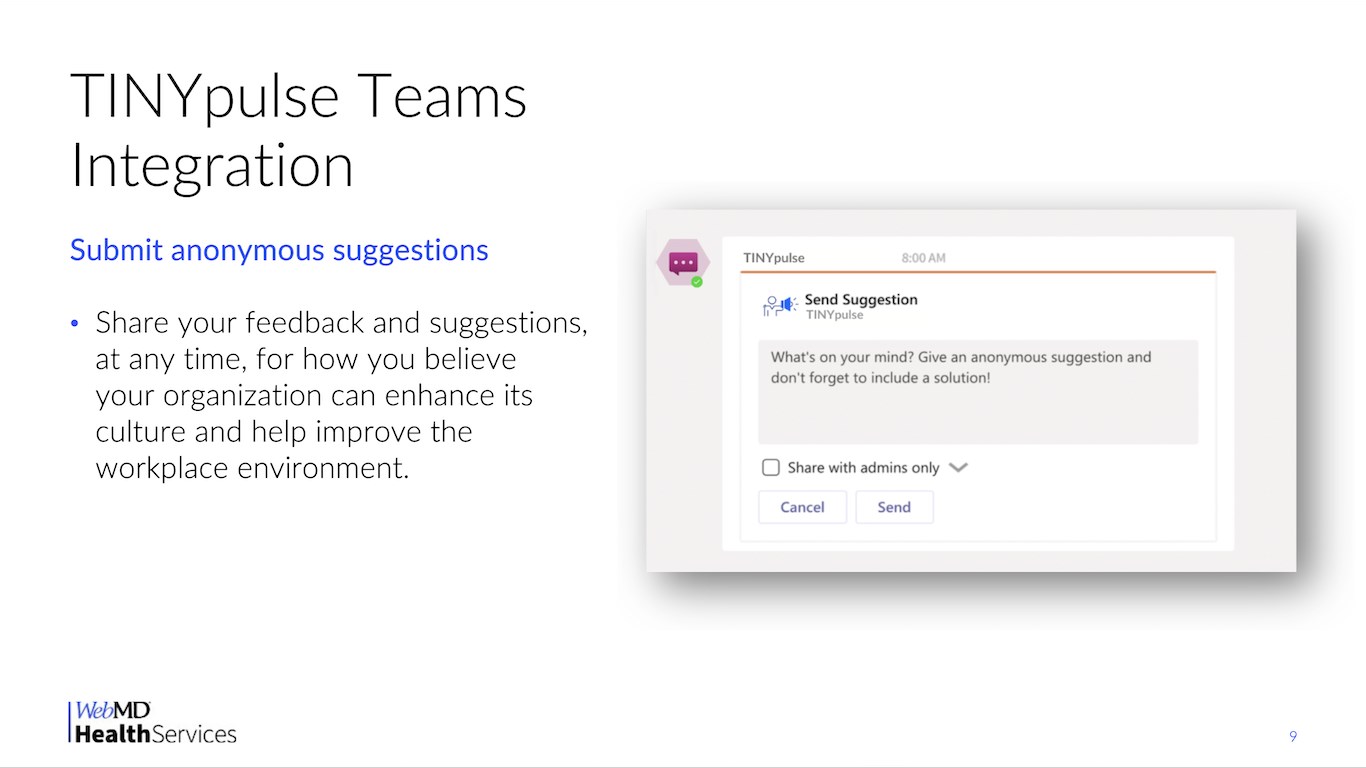Image resolution: width=1366 pixels, height=768 pixels.
Task: Click the TINYpulse sender name in message header
Action: 774,258
